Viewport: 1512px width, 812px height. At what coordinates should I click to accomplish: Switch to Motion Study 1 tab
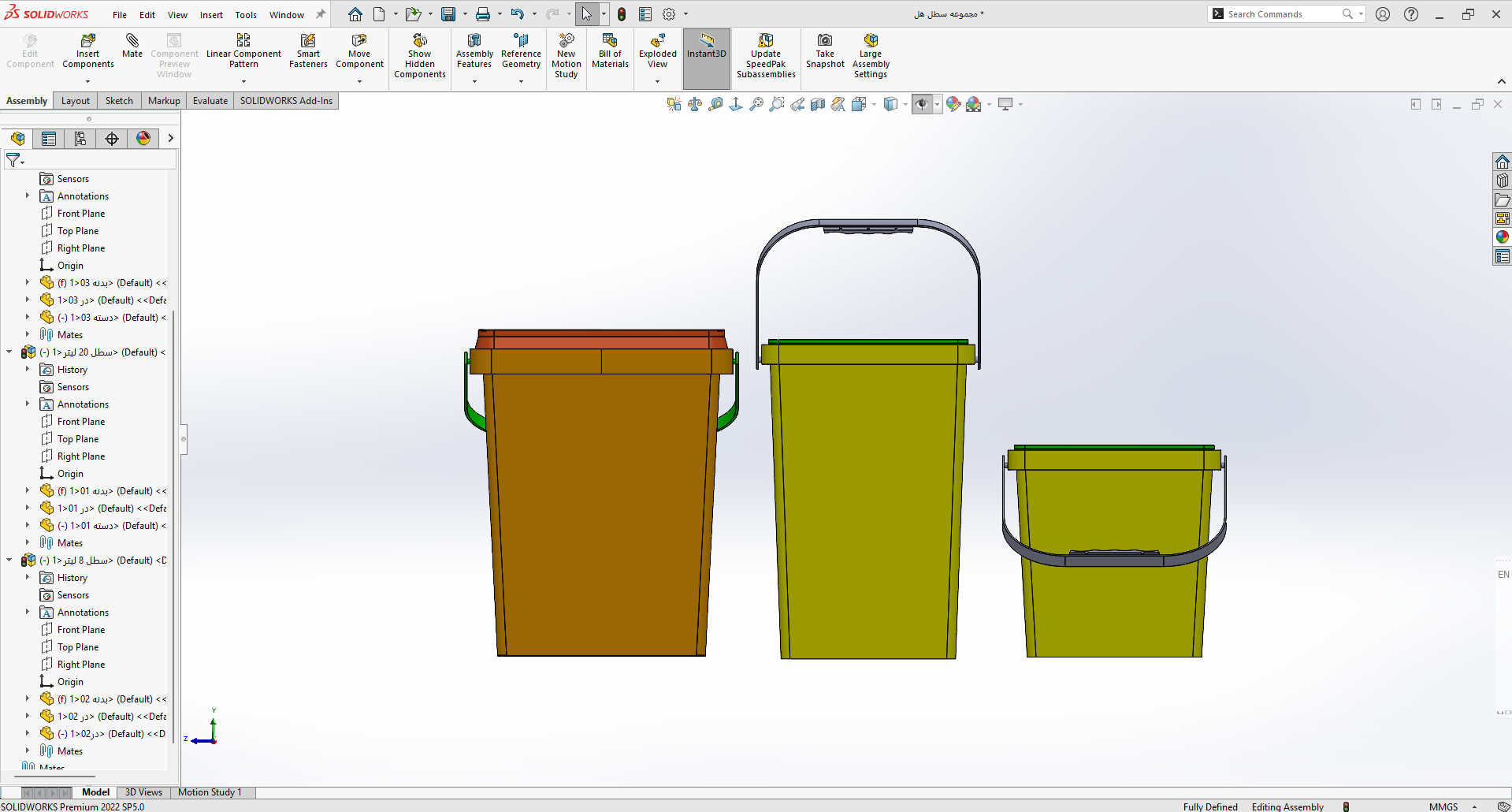coord(210,792)
